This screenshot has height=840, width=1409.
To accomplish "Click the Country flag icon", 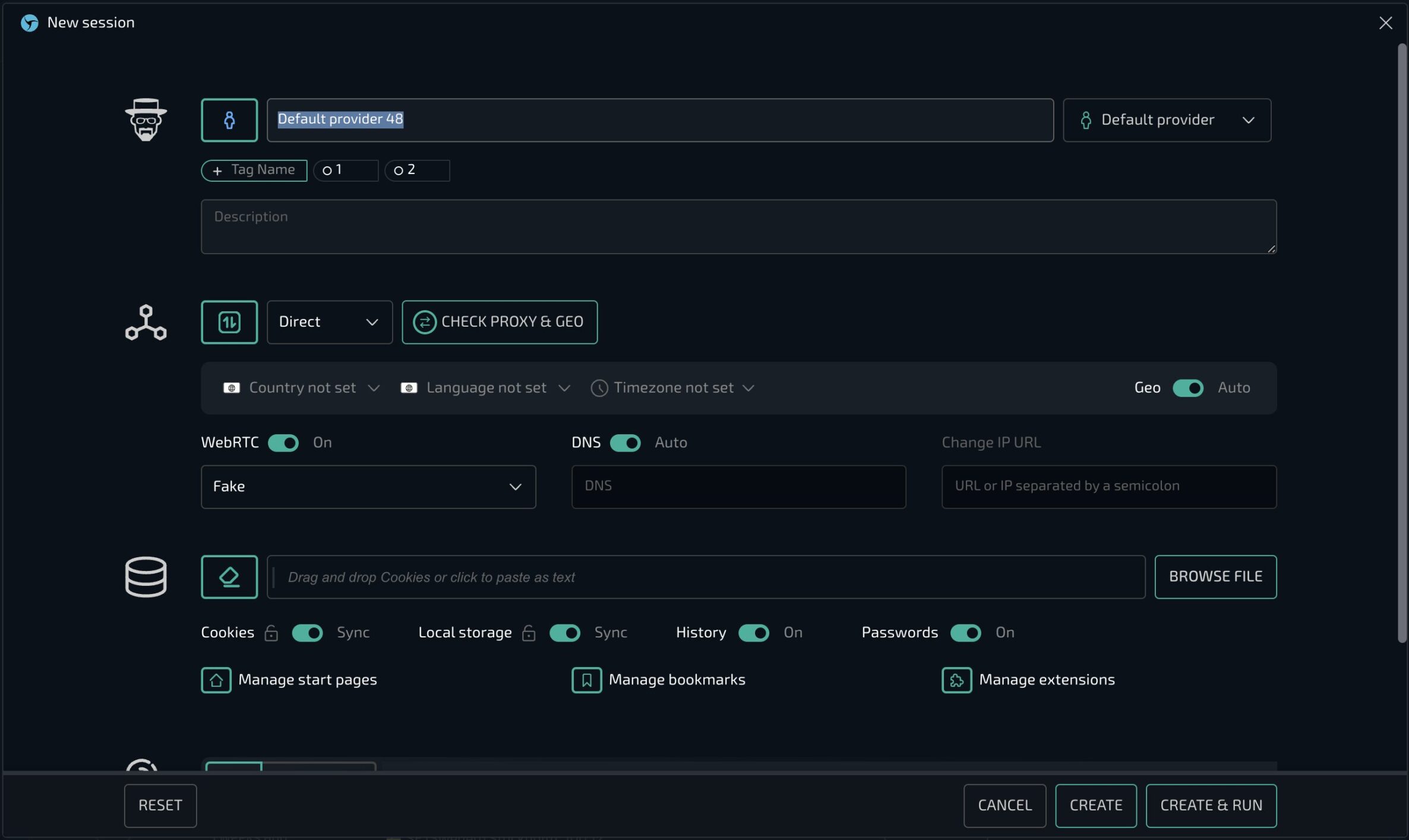I will point(232,388).
